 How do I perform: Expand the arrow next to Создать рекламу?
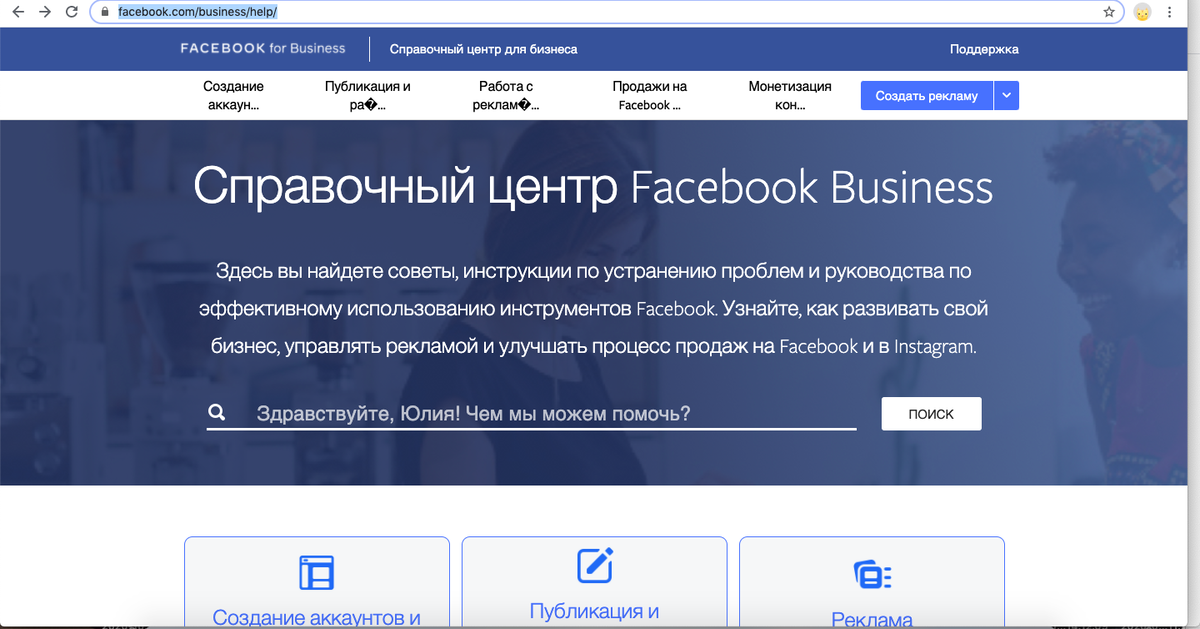point(1006,96)
